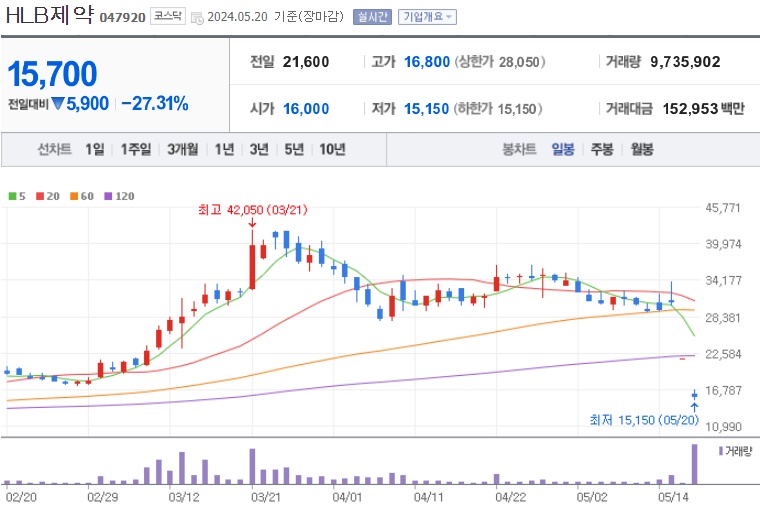Screen dimensions: 760x508
Task: Click the high price 16,800
Action: tap(427, 62)
